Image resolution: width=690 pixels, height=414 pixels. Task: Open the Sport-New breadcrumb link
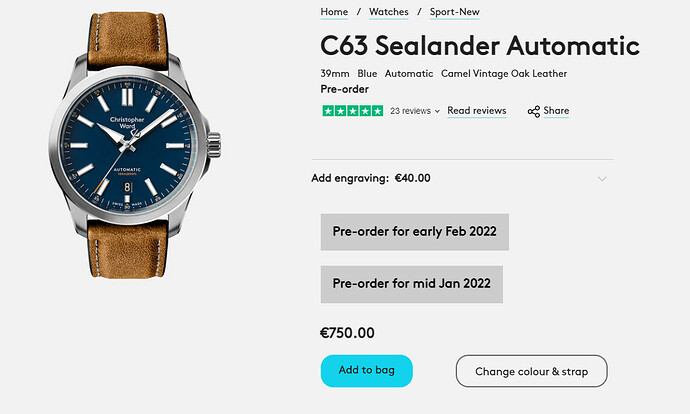pos(455,12)
